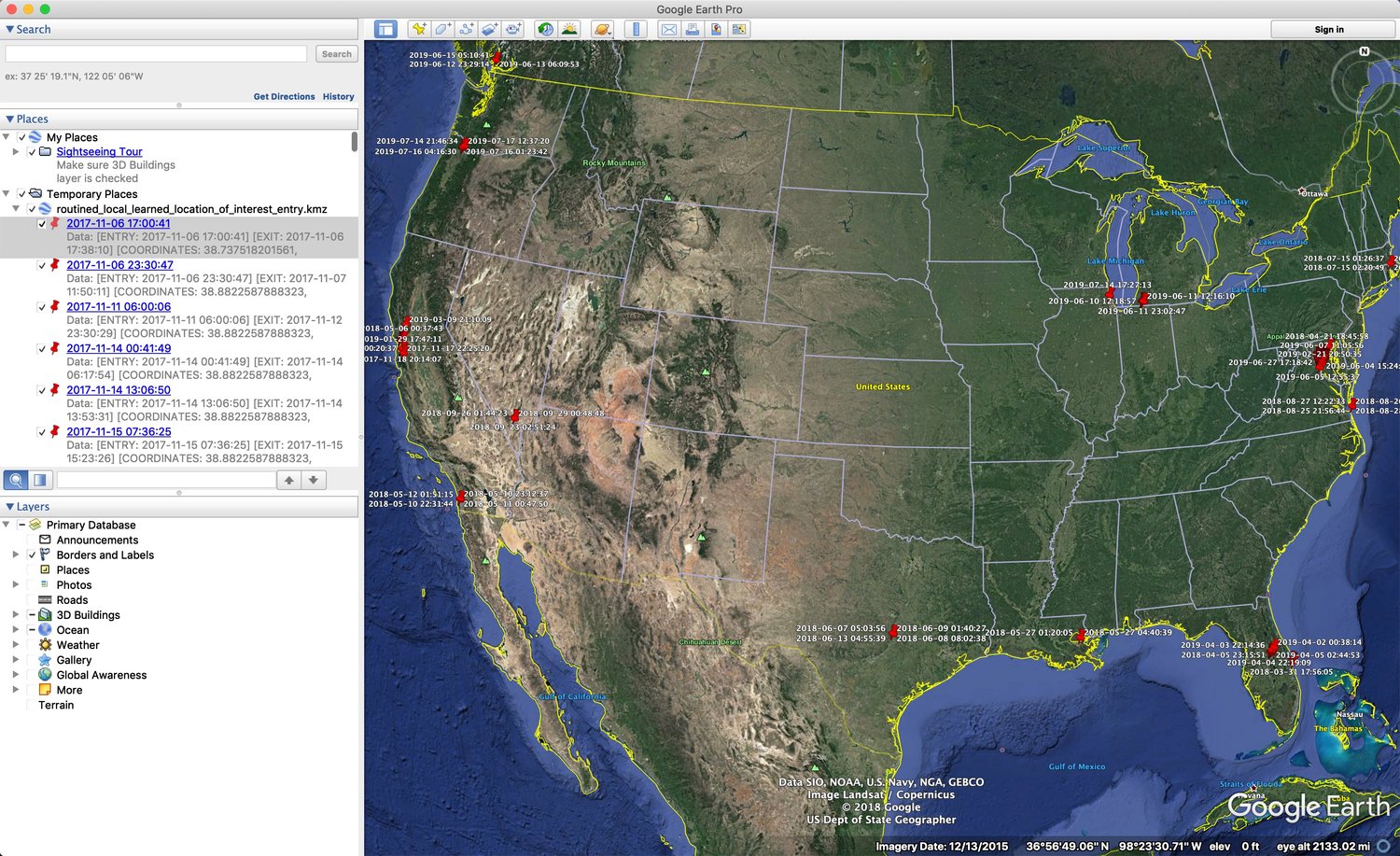Click the Announcements envelope layer icon
The image size is (1400, 856).
45,540
